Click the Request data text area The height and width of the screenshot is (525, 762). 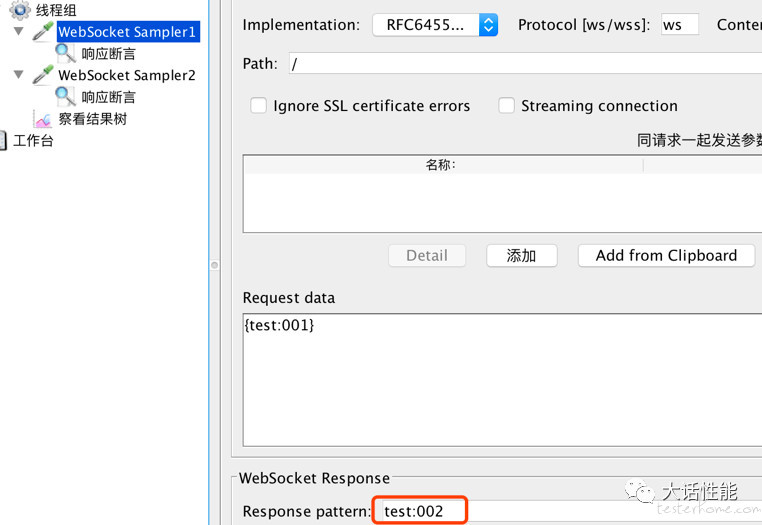tap(502, 380)
